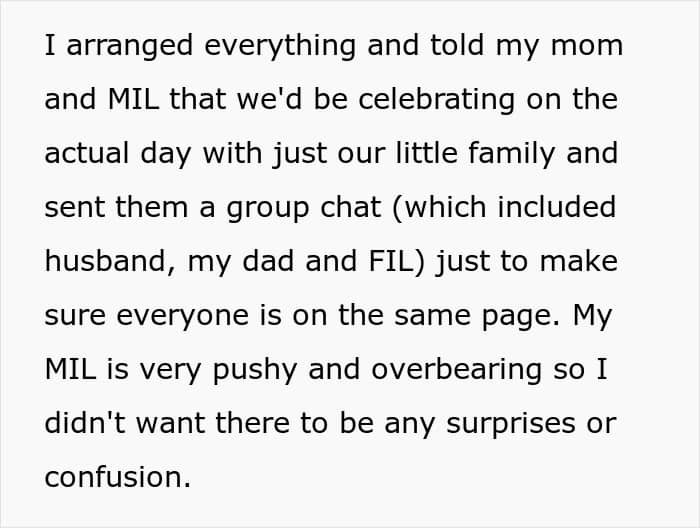Click the word "celebrating" in the paragraph
This screenshot has width=700, height=528.
[437, 100]
